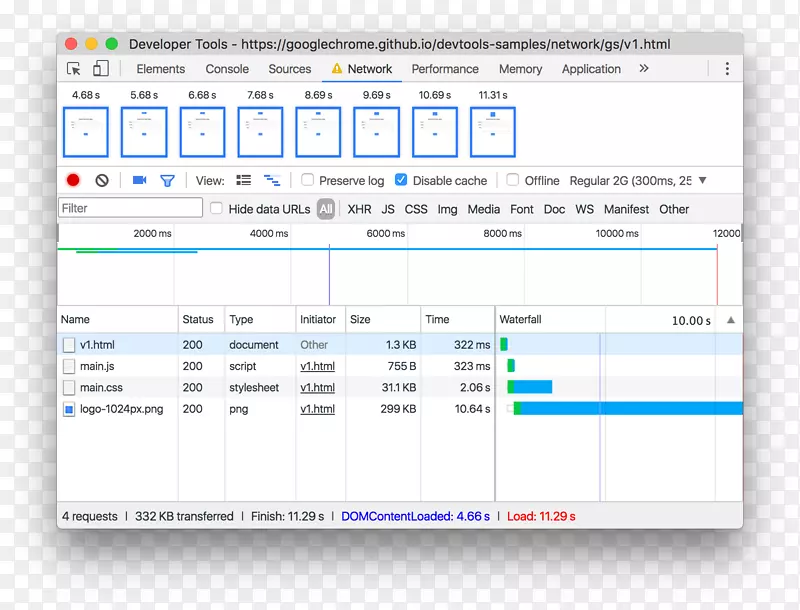Image resolution: width=800 pixels, height=610 pixels.
Task: Toggle the overview waterfall view icon
Action: pyautogui.click(x=272, y=180)
